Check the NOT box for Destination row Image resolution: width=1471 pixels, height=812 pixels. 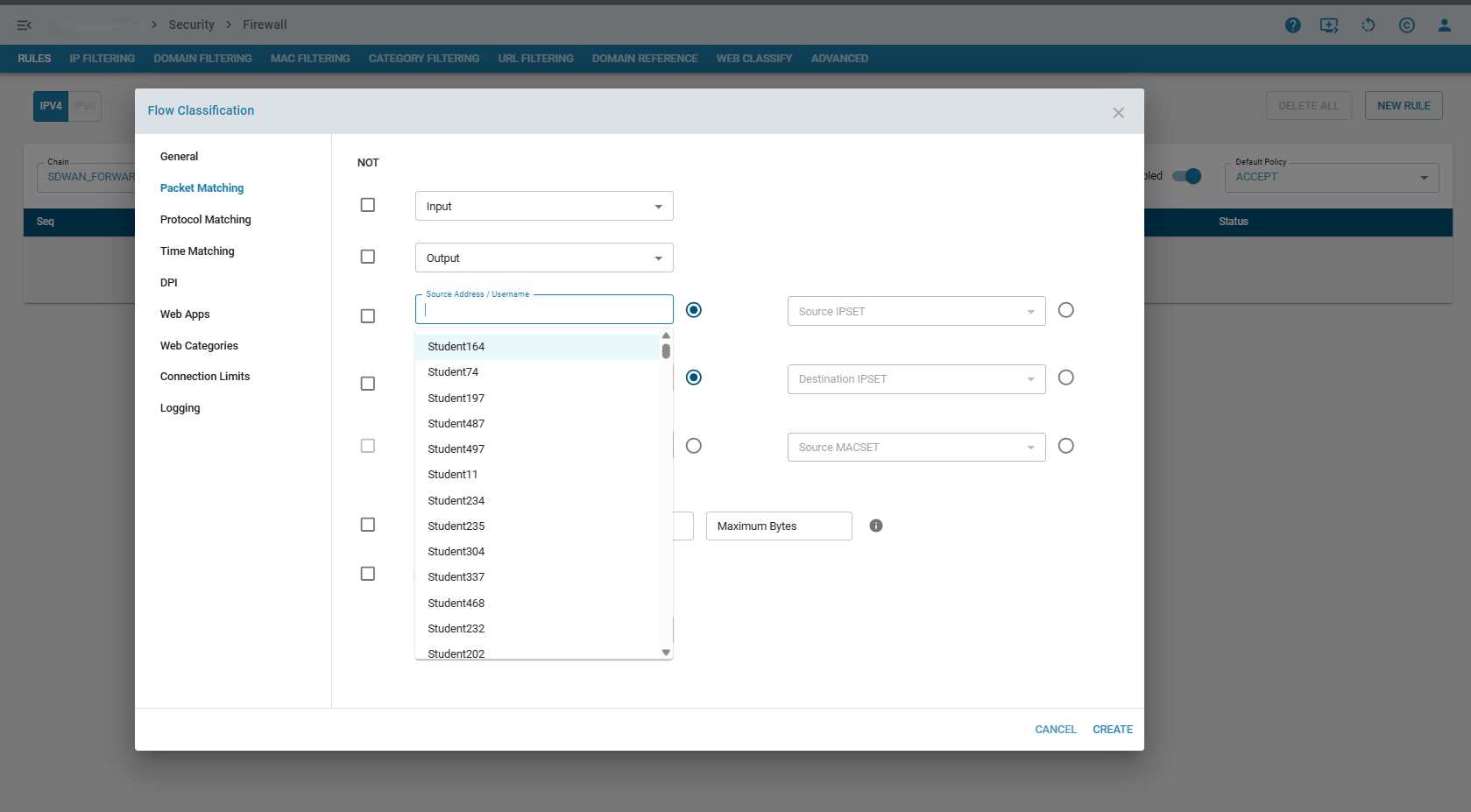(x=368, y=384)
